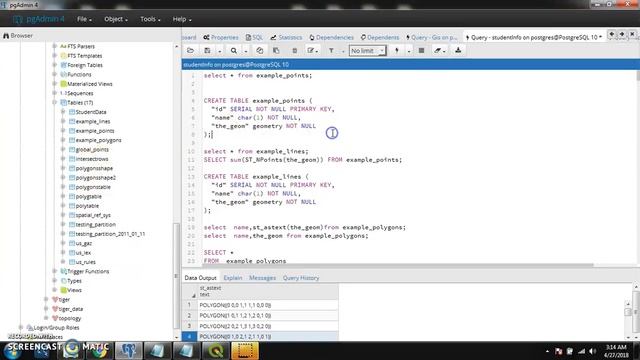Select spatial_ref_sys table in tree
The height and width of the screenshot is (360, 640).
point(93,215)
